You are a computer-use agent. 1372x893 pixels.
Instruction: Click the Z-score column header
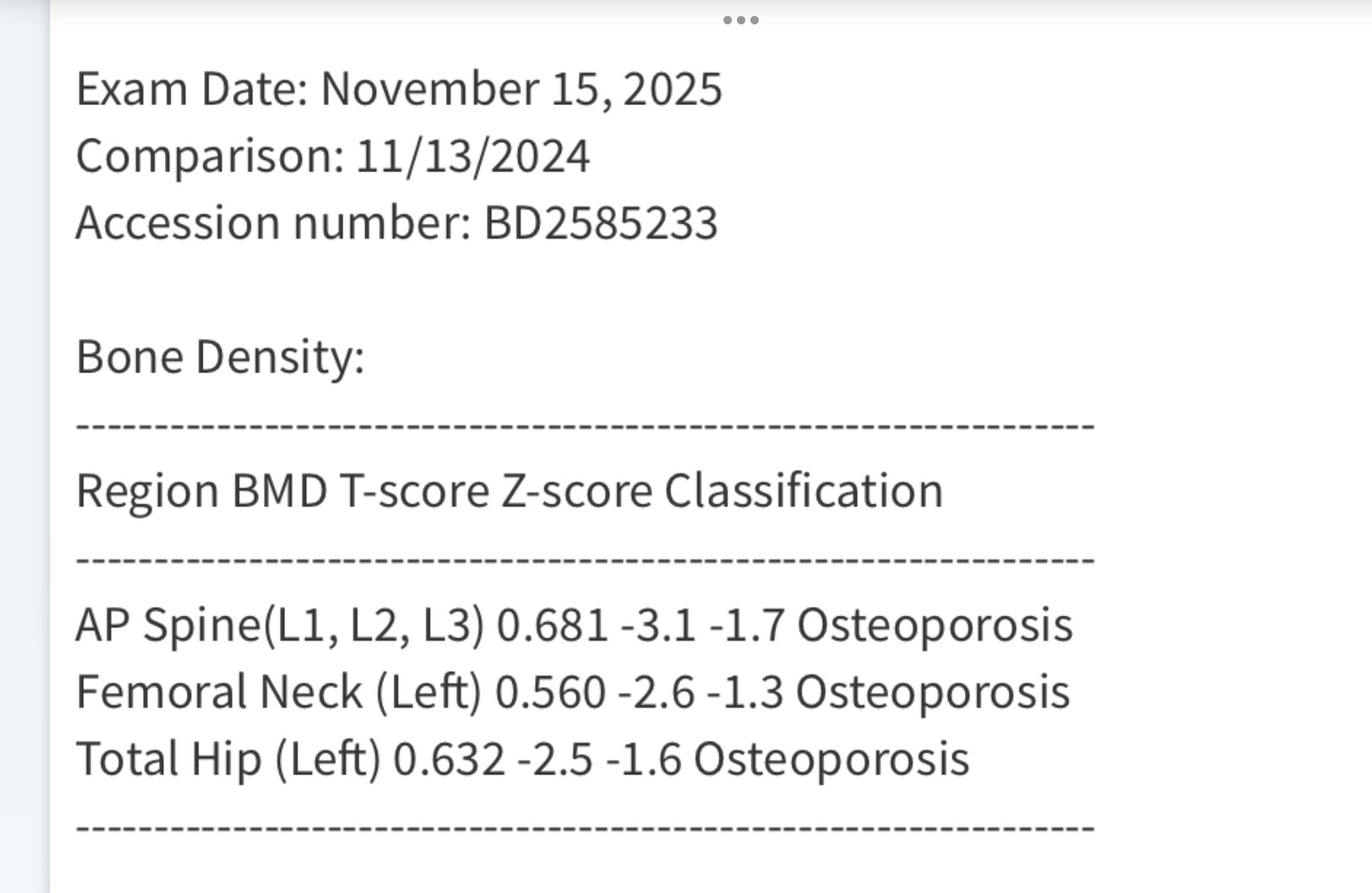coord(577,491)
